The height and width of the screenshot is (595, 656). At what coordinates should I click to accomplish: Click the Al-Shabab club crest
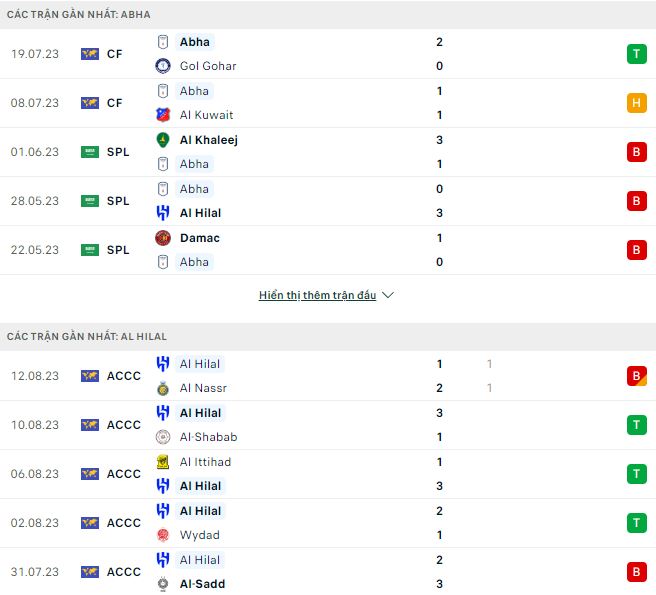click(163, 437)
